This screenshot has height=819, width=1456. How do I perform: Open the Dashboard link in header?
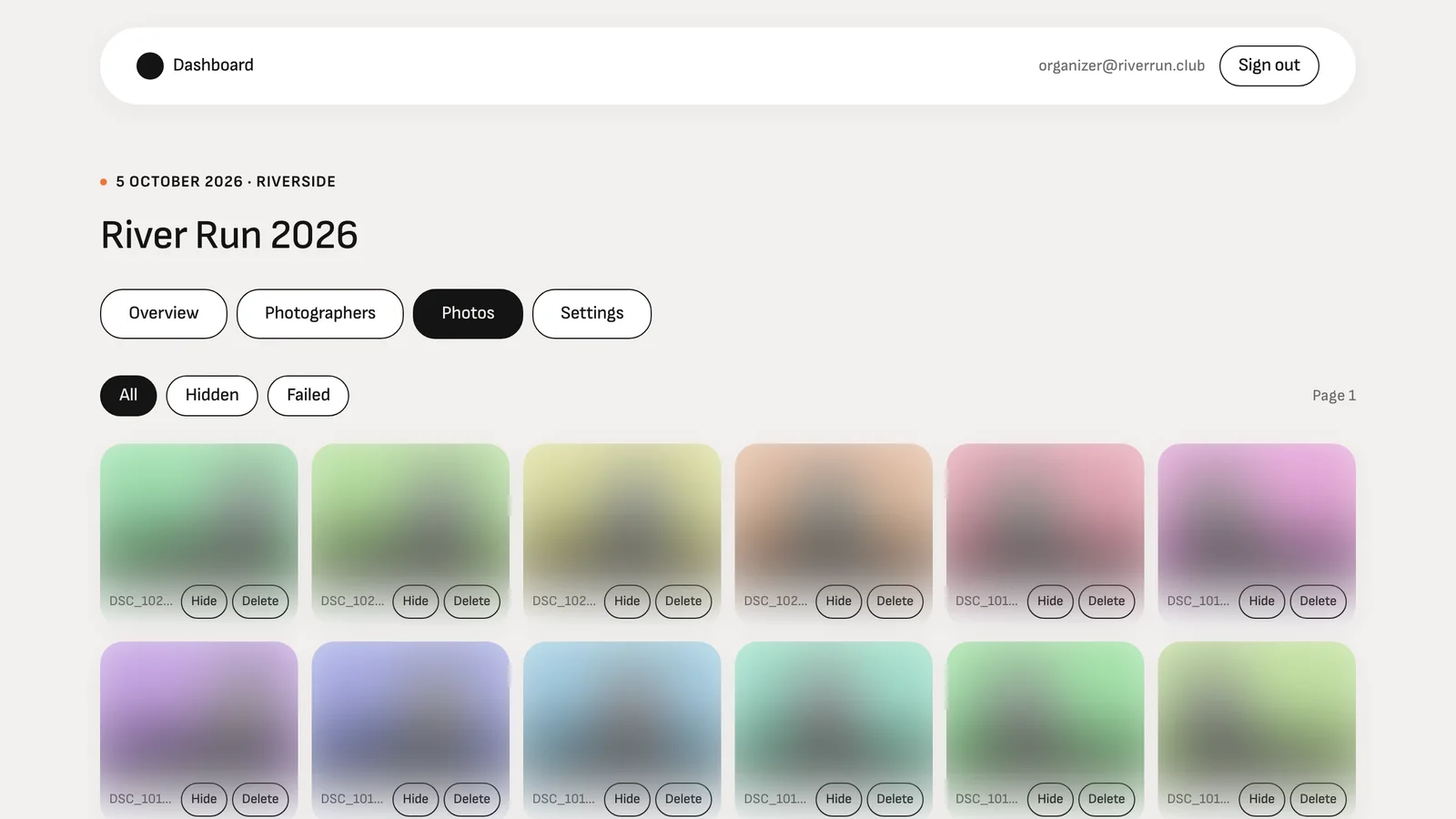click(x=213, y=66)
